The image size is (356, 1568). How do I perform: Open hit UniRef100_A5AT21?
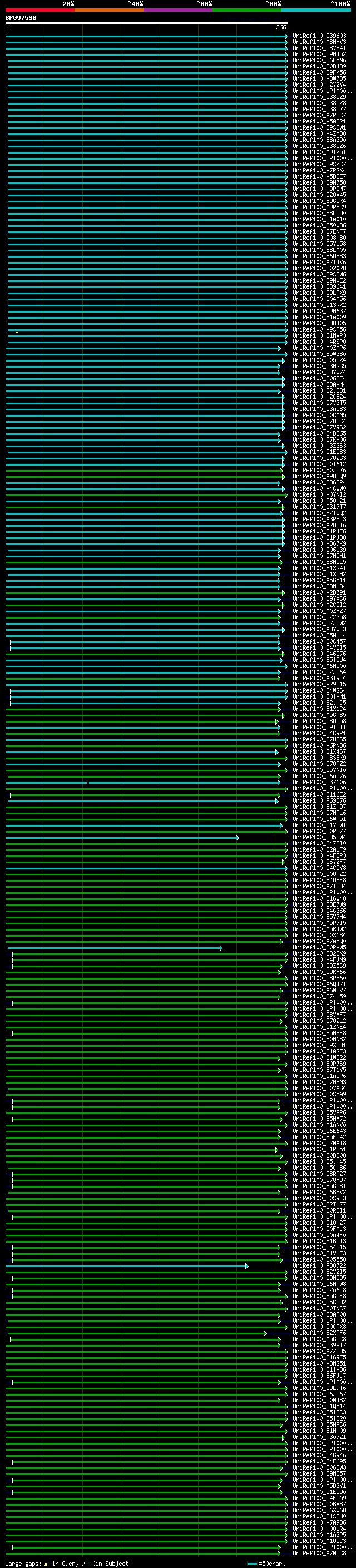(x=319, y=122)
